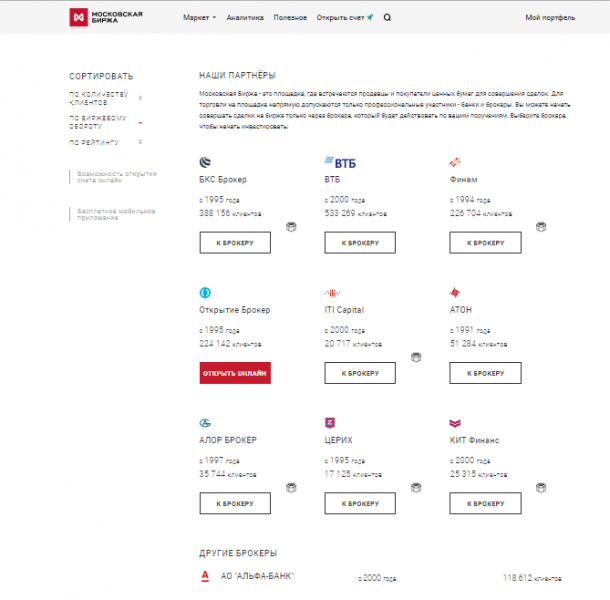Open the БКС Брокер name link
Viewport: 610px width, 600px height.
point(223,179)
